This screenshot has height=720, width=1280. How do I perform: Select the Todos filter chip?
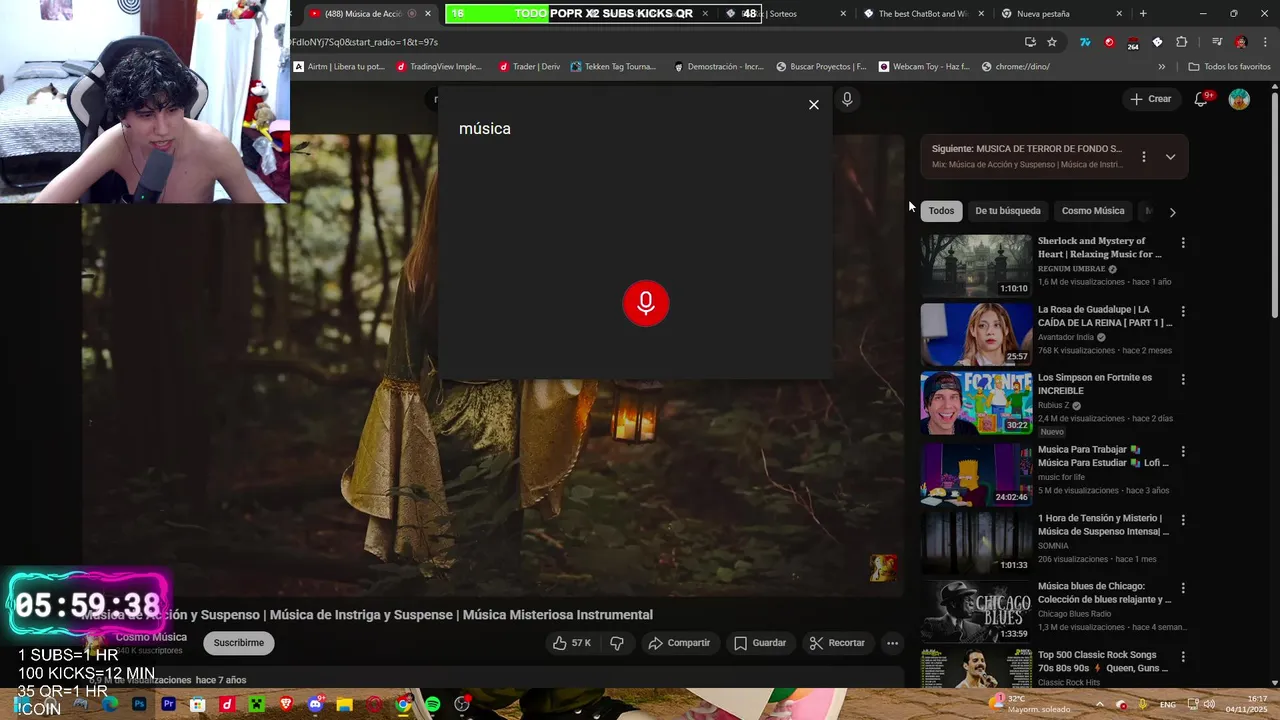pos(941,211)
